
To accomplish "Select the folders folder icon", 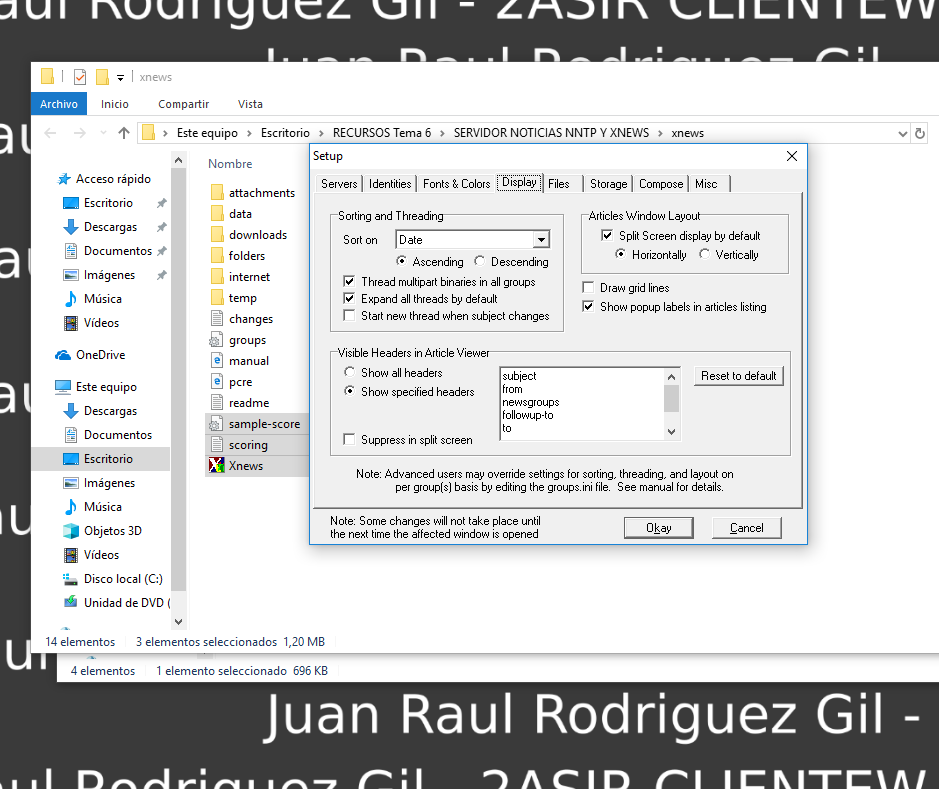I will tap(217, 256).
